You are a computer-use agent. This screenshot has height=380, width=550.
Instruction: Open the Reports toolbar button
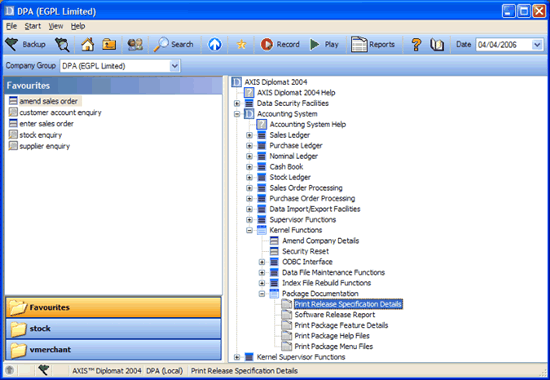click(x=373, y=45)
